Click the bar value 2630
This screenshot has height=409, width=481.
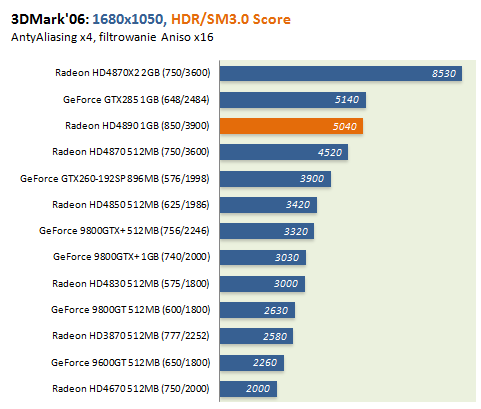[276, 310]
